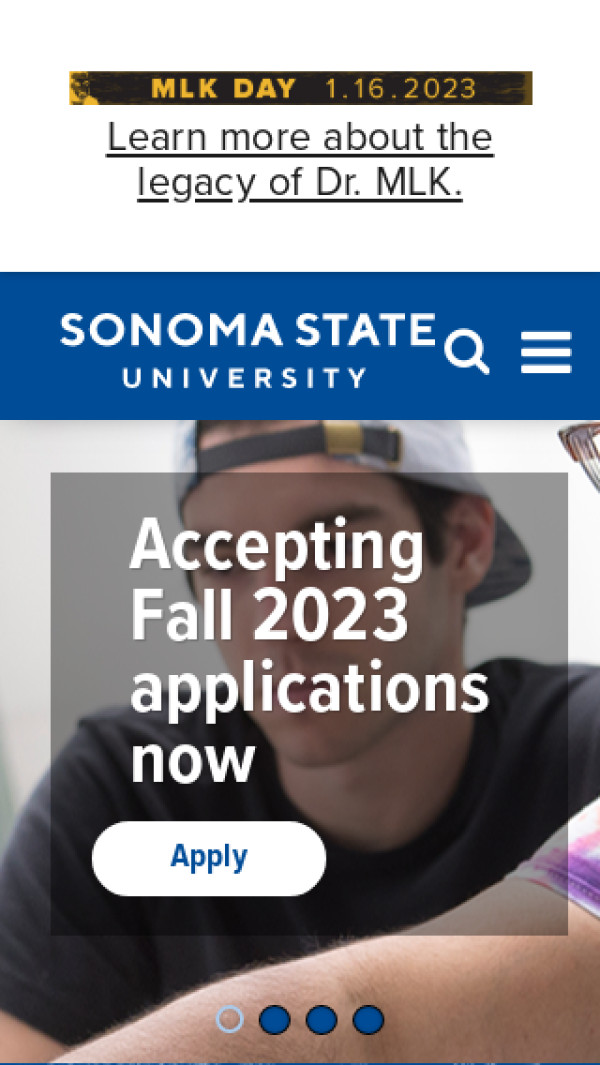Select the first carousel slide dot
Screen dimensions: 600x1065
click(230, 1020)
